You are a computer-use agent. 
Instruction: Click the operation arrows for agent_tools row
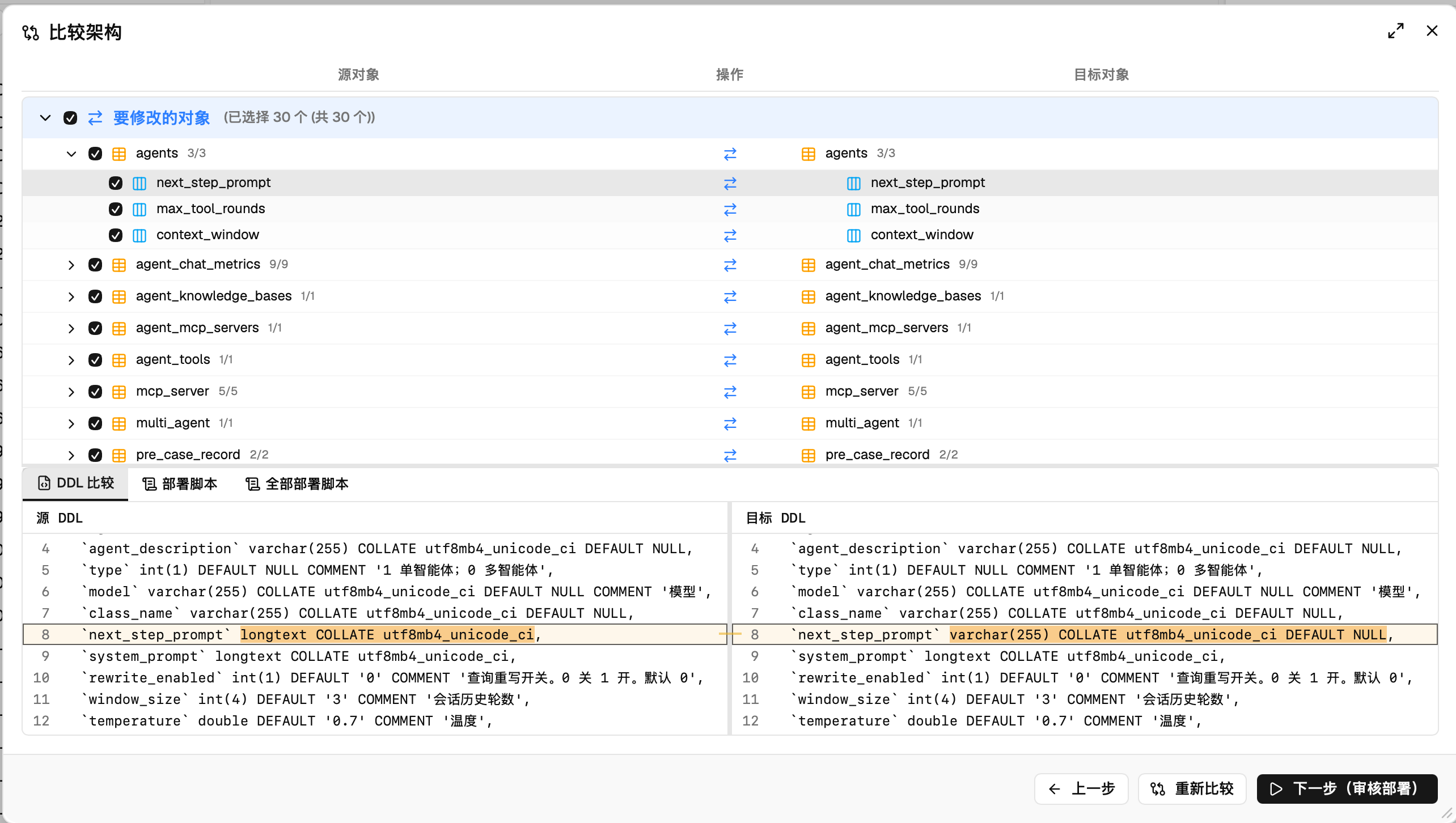730,360
